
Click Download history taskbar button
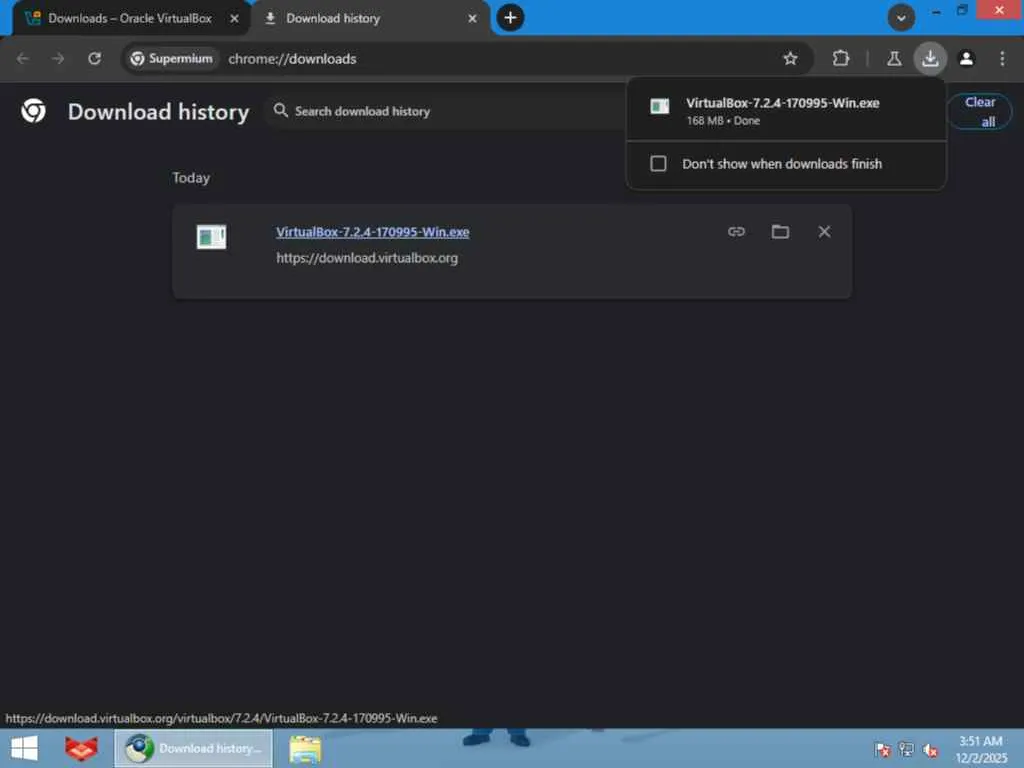pyautogui.click(x=193, y=748)
